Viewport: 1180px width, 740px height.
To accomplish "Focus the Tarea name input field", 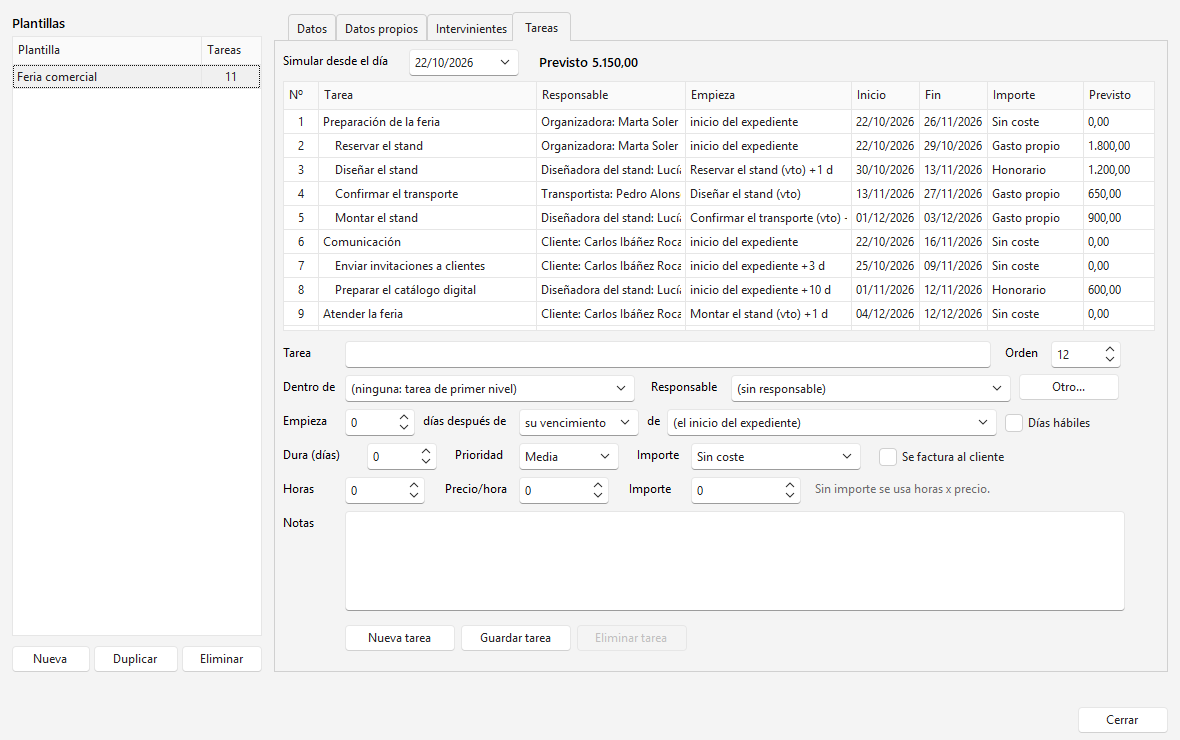I will (668, 354).
